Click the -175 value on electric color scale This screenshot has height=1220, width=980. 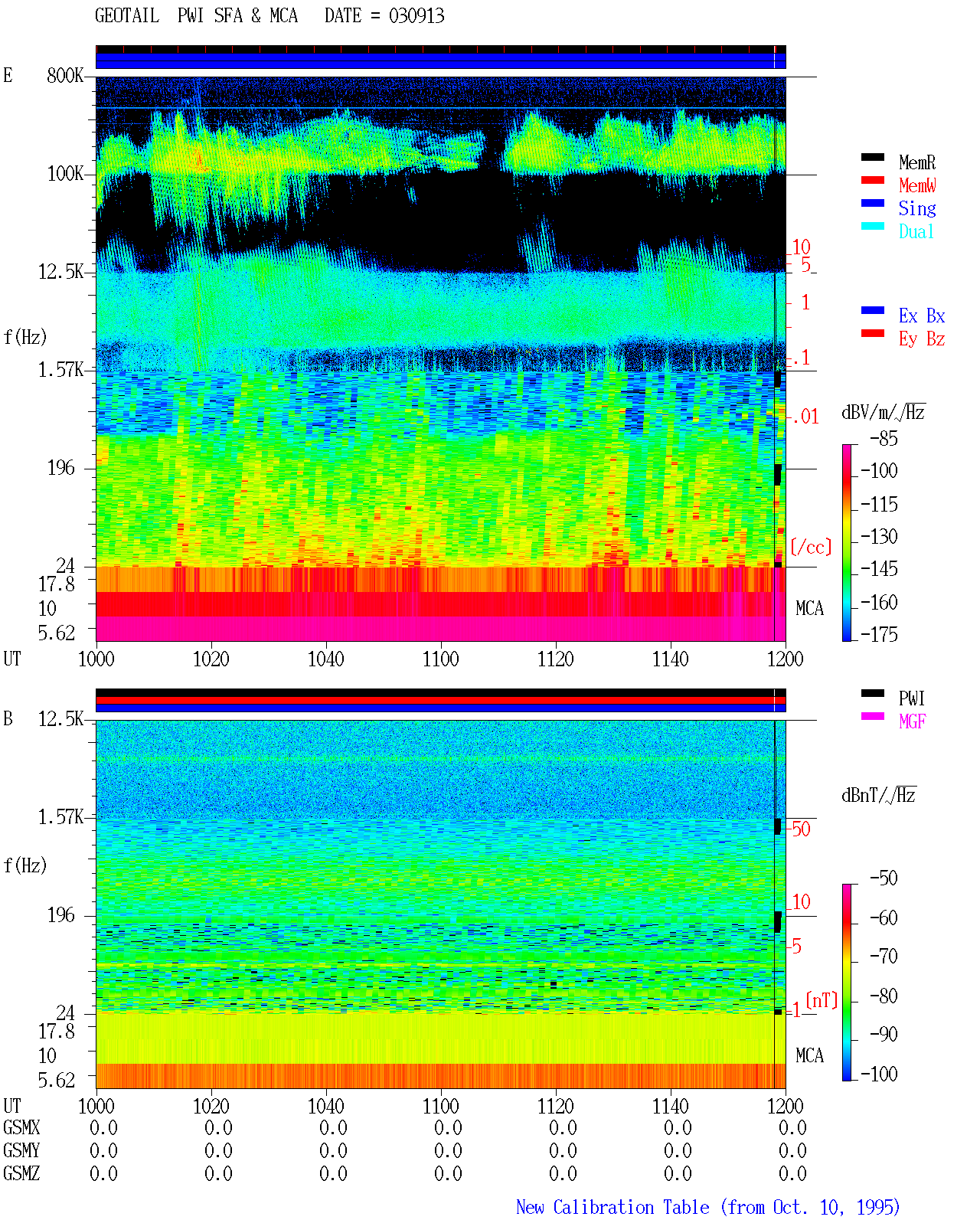click(879, 634)
